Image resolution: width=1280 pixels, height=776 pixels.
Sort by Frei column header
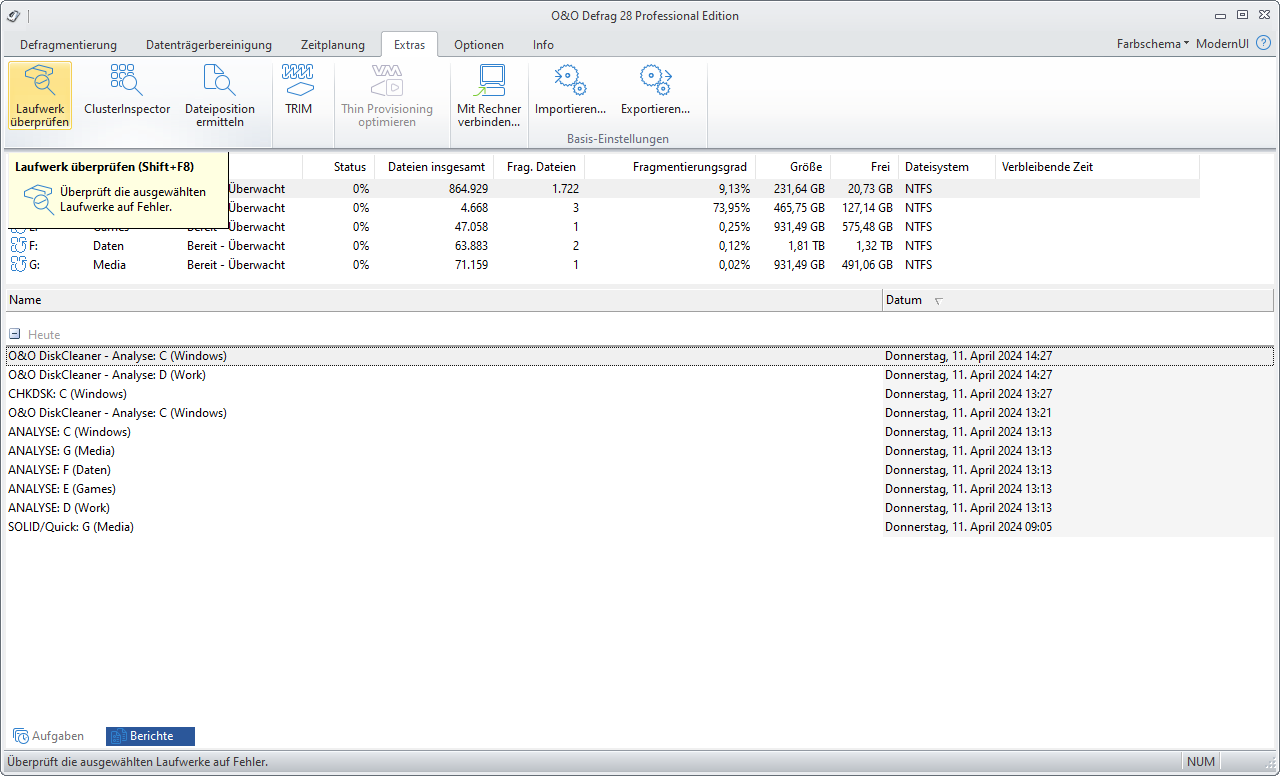pos(864,167)
